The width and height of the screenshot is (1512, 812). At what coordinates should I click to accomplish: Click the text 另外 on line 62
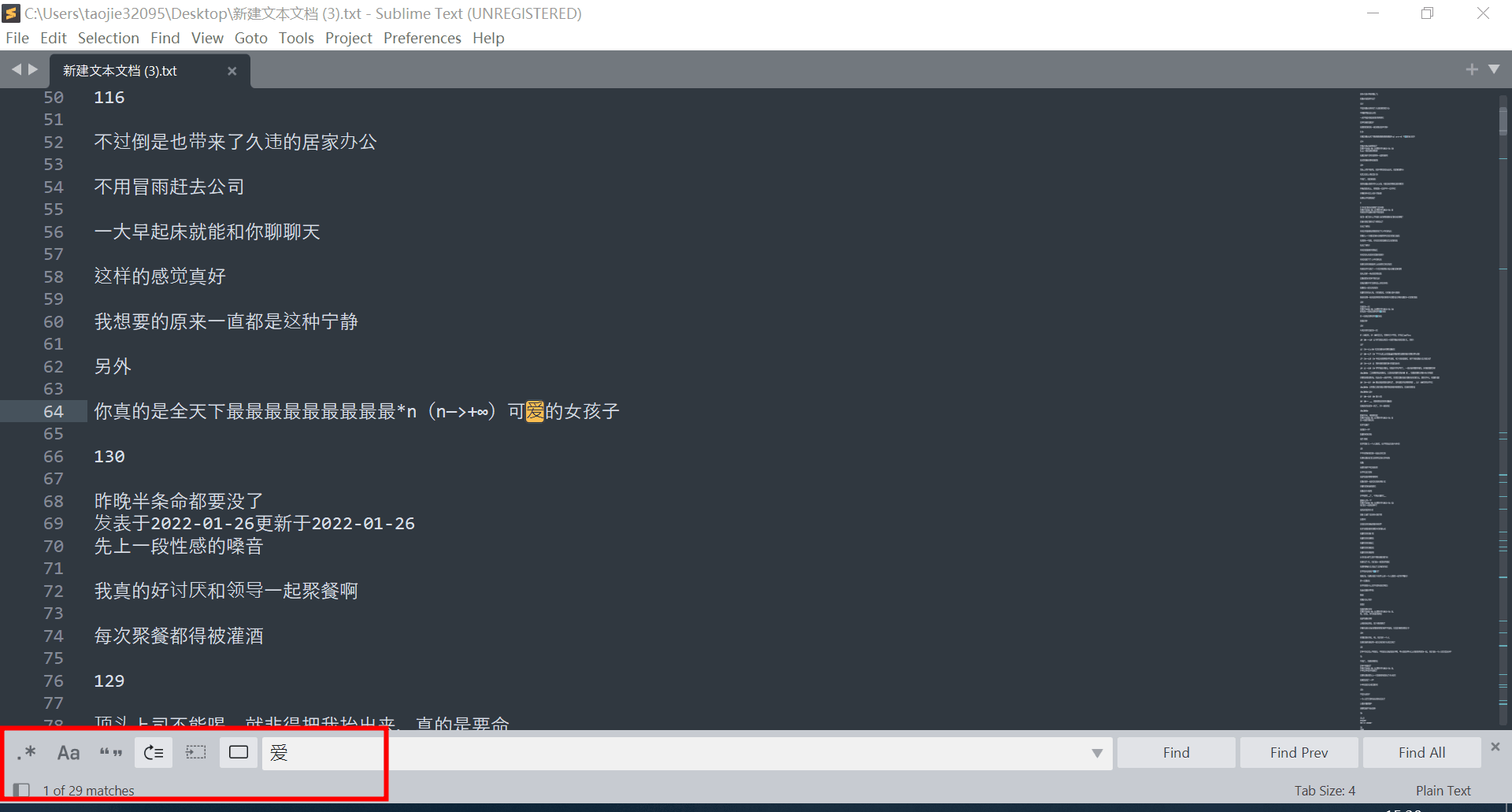point(113,366)
